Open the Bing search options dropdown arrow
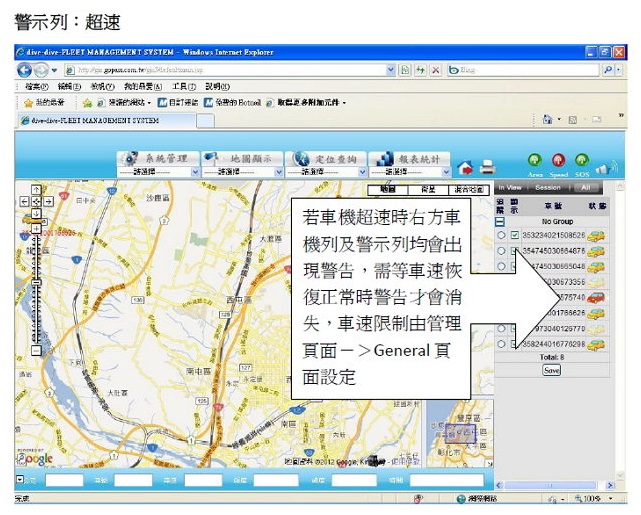641x515 pixels. (619, 70)
